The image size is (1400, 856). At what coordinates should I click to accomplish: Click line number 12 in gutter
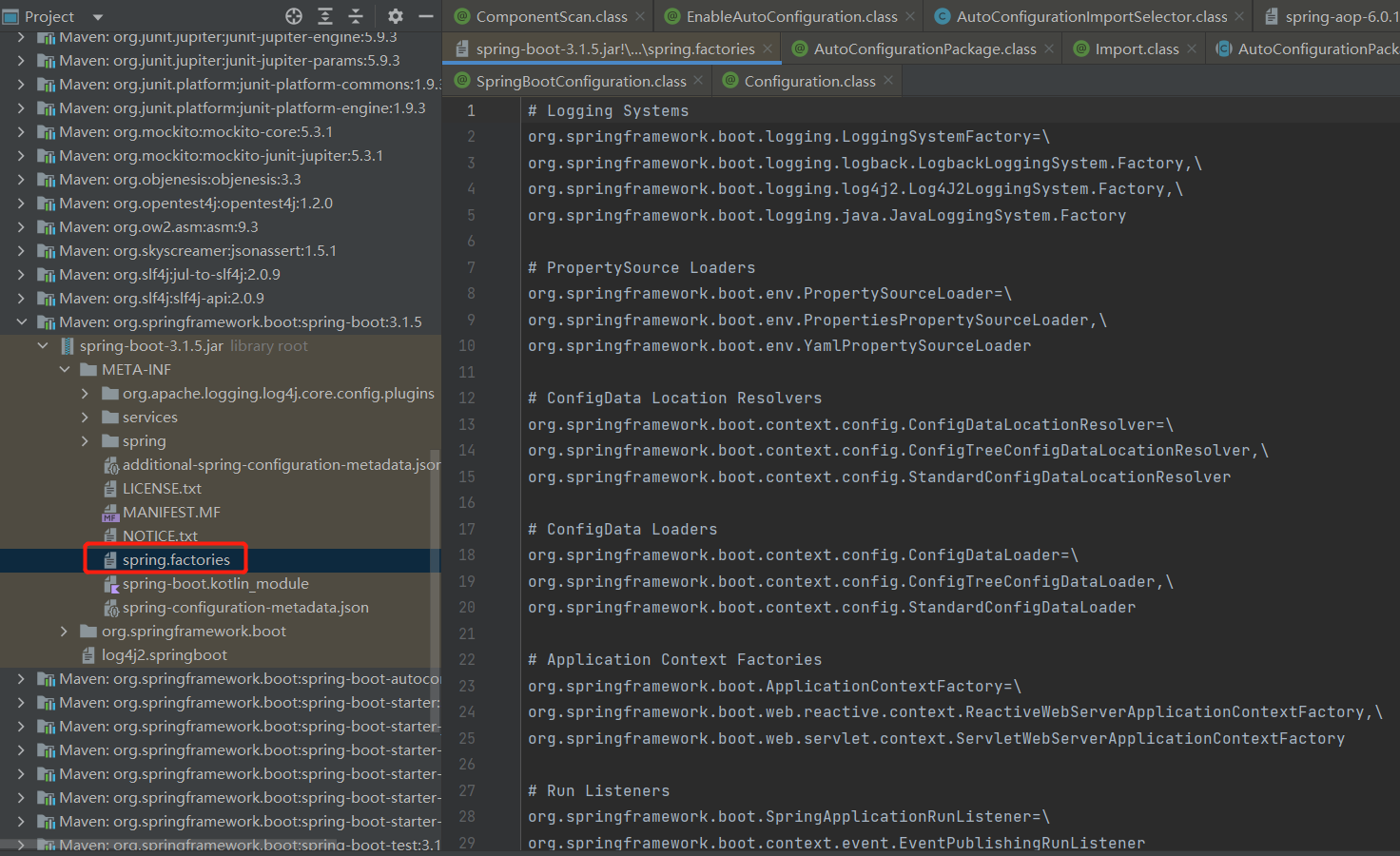coord(467,399)
